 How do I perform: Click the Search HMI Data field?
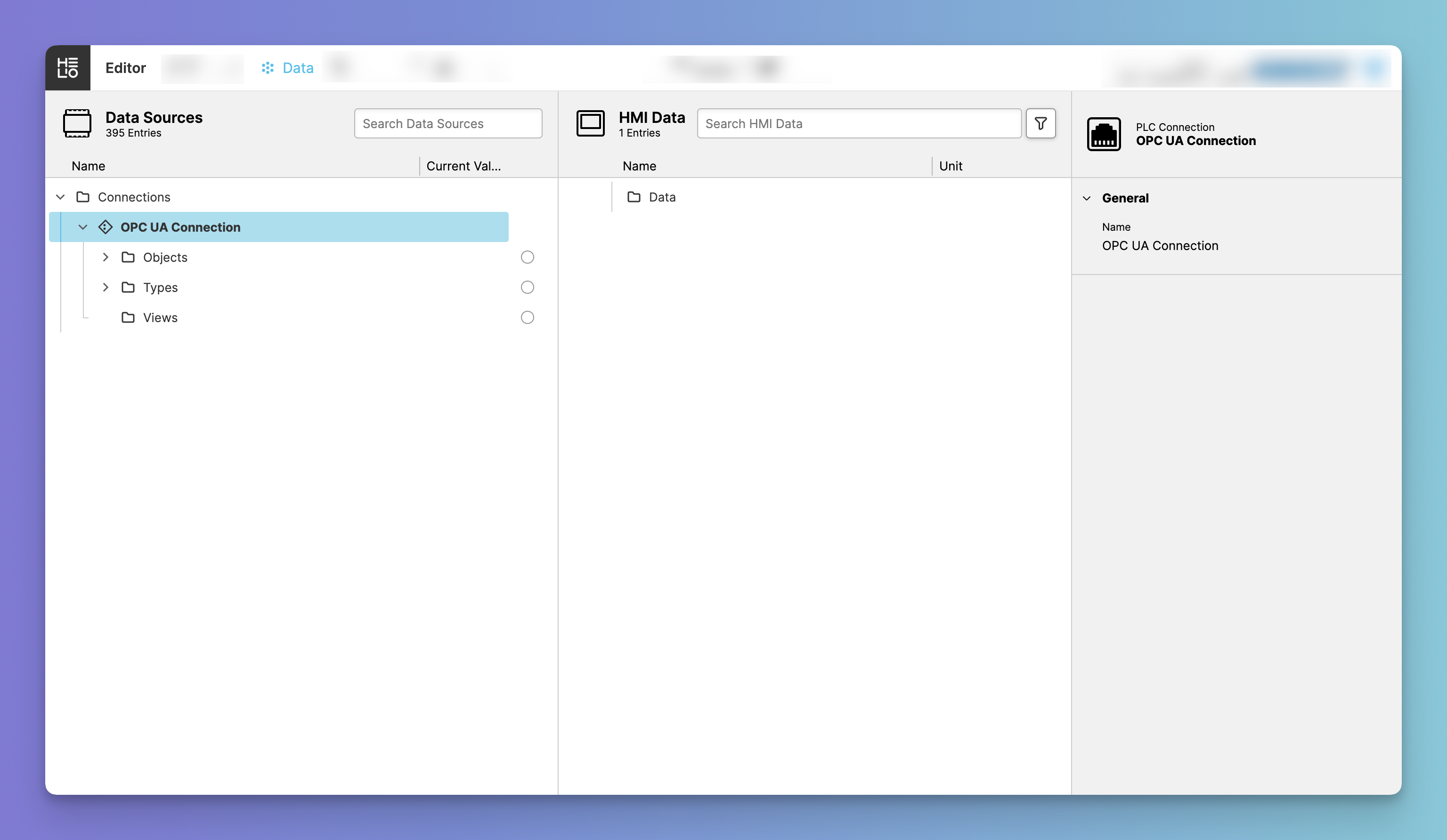pos(858,123)
